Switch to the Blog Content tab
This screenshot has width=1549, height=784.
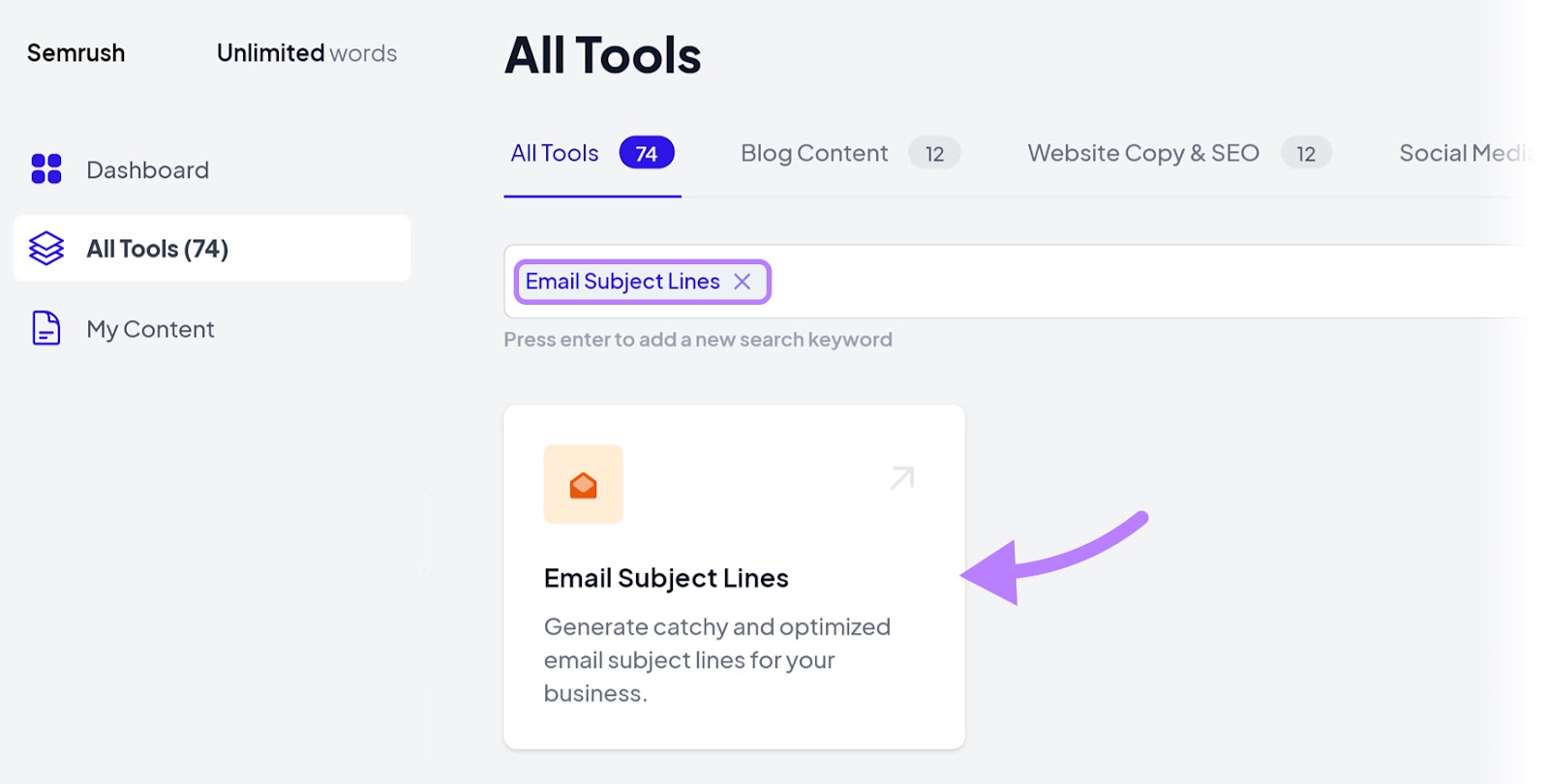pyautogui.click(x=813, y=152)
